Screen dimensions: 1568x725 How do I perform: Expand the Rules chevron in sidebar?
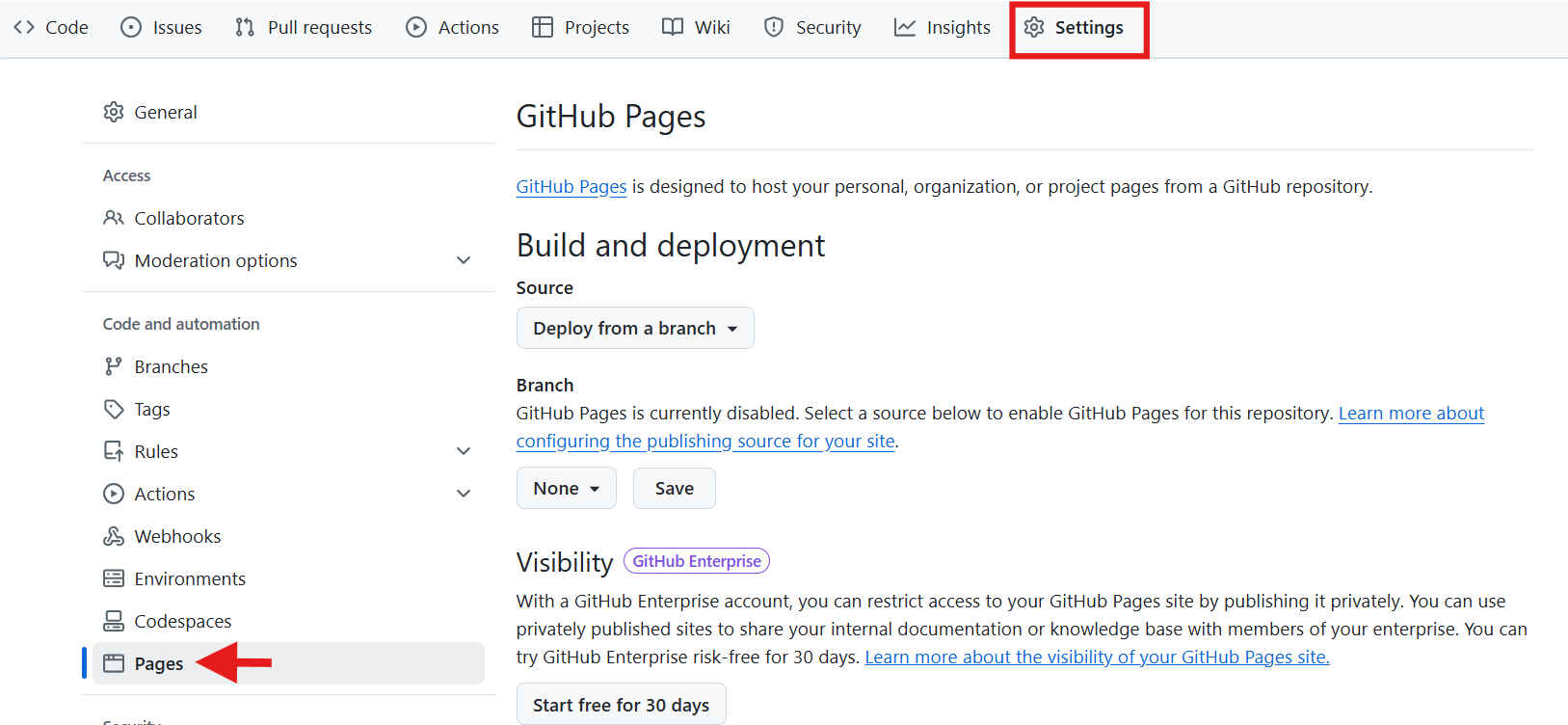(x=464, y=451)
